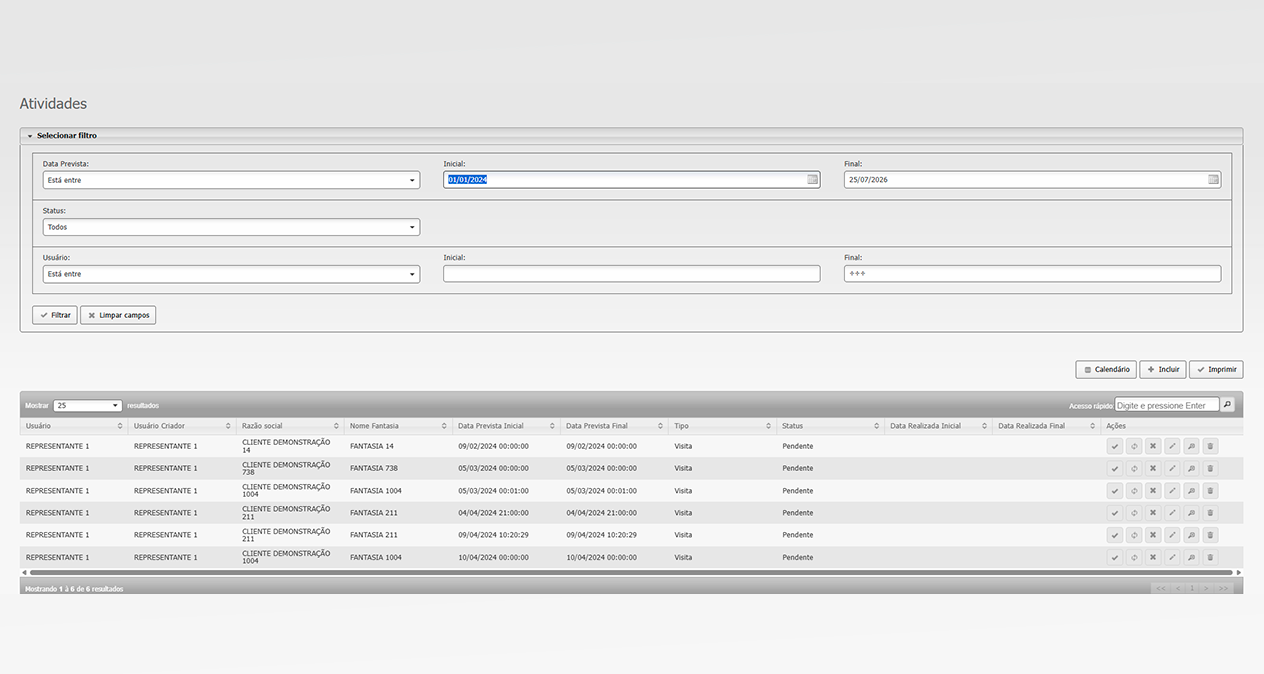
Task: Open the Mostrar 25 results dropdown
Action: pos(88,406)
